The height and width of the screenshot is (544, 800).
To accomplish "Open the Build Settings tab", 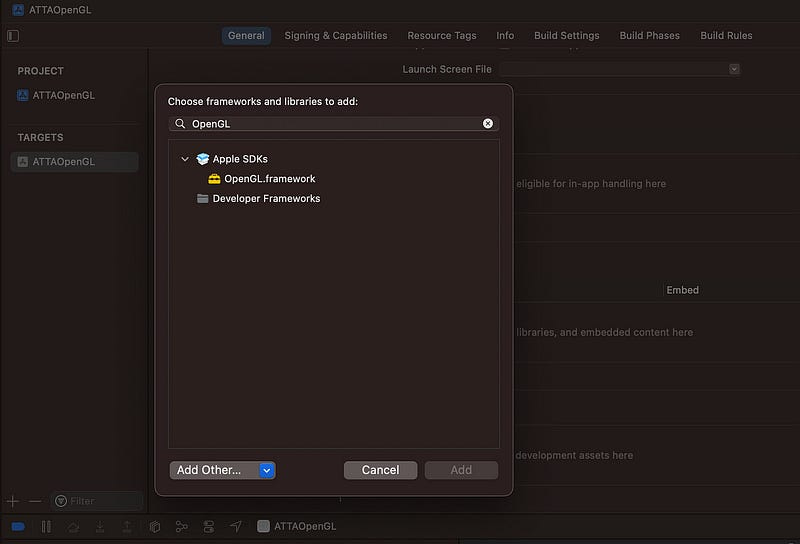I will pos(566,36).
